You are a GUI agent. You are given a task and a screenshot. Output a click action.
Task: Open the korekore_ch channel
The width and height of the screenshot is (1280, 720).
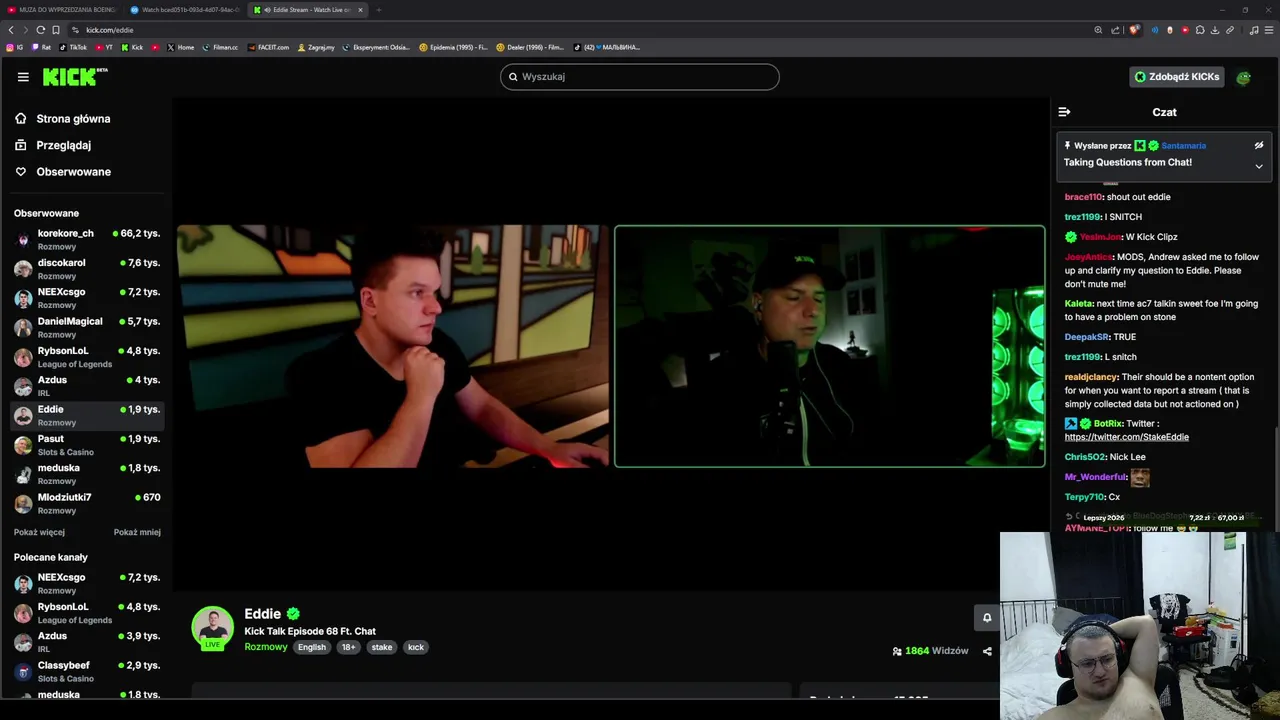click(x=88, y=239)
